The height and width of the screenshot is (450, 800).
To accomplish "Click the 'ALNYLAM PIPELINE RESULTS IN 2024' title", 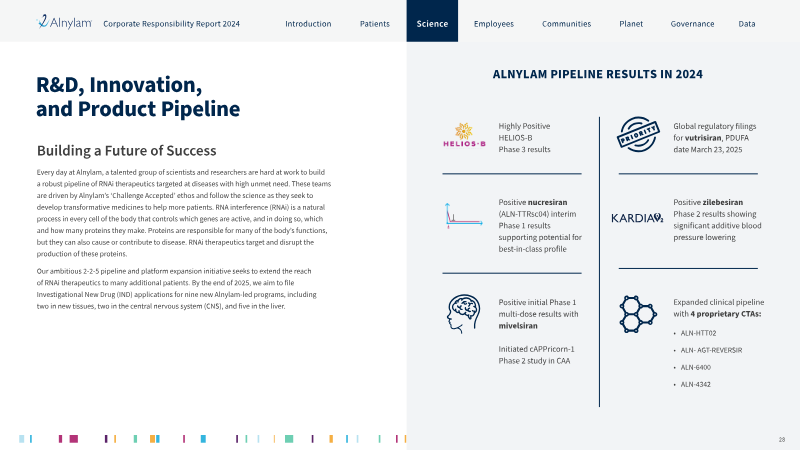I will click(x=597, y=74).
